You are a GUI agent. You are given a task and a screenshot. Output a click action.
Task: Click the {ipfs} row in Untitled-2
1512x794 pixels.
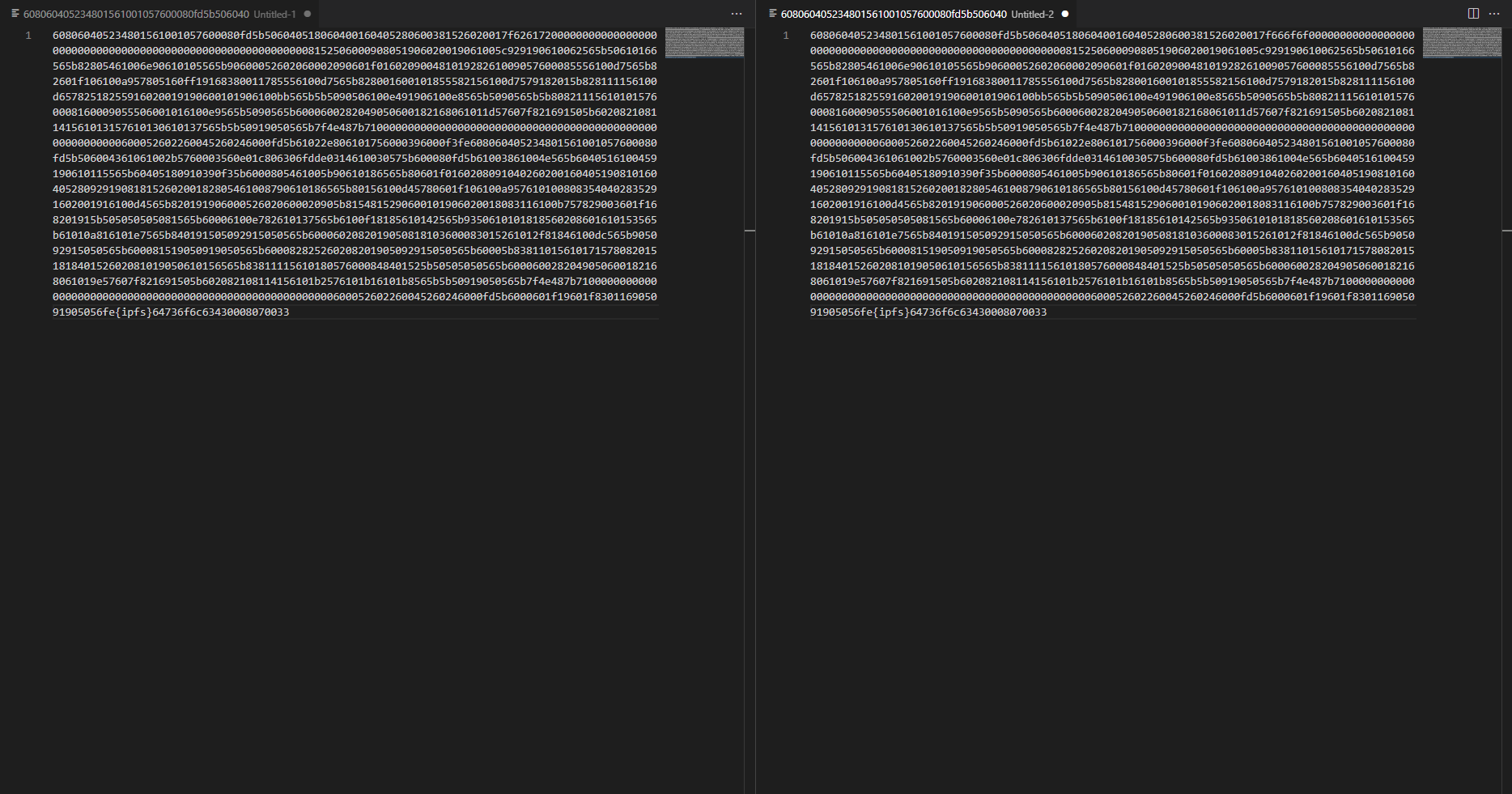tap(928, 312)
